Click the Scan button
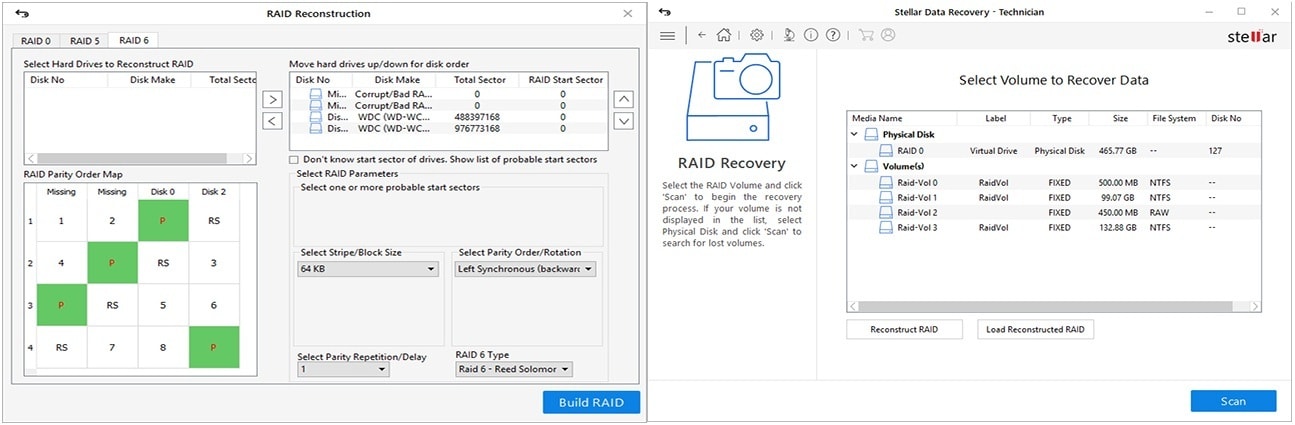Image resolution: width=1295 pixels, height=425 pixels. click(1233, 401)
